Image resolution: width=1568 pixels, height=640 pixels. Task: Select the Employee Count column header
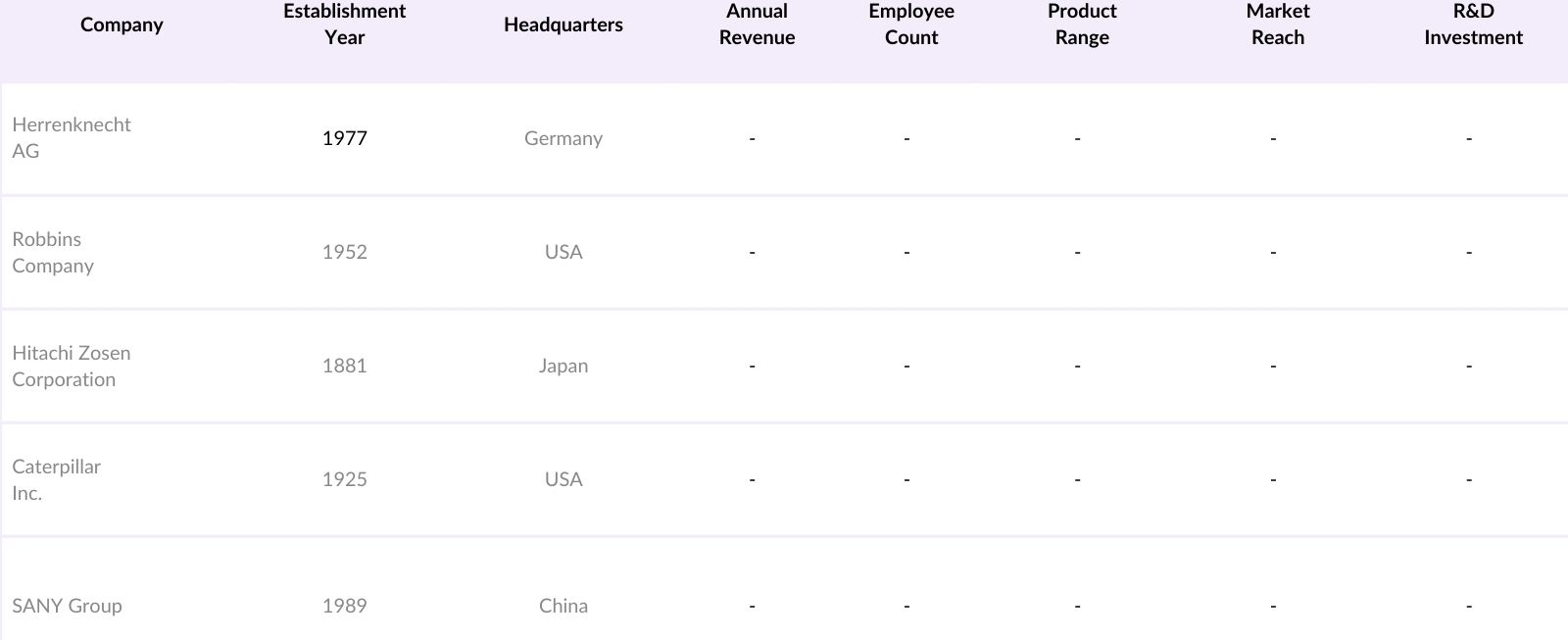pyautogui.click(x=910, y=25)
